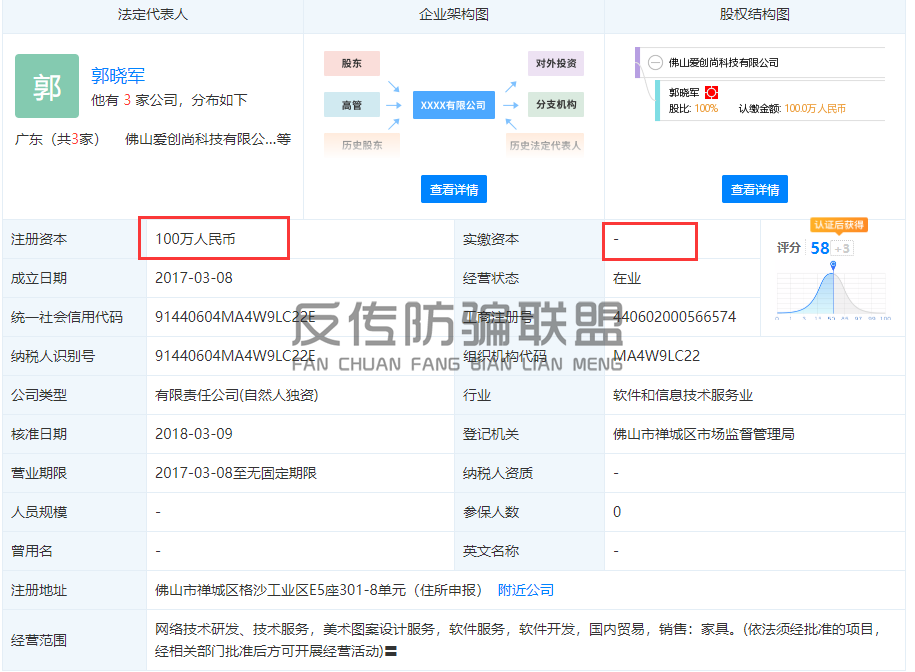The image size is (915, 672).
Task: Click the red badge icon beside 郭晓军 shareholder
Action: 712,92
